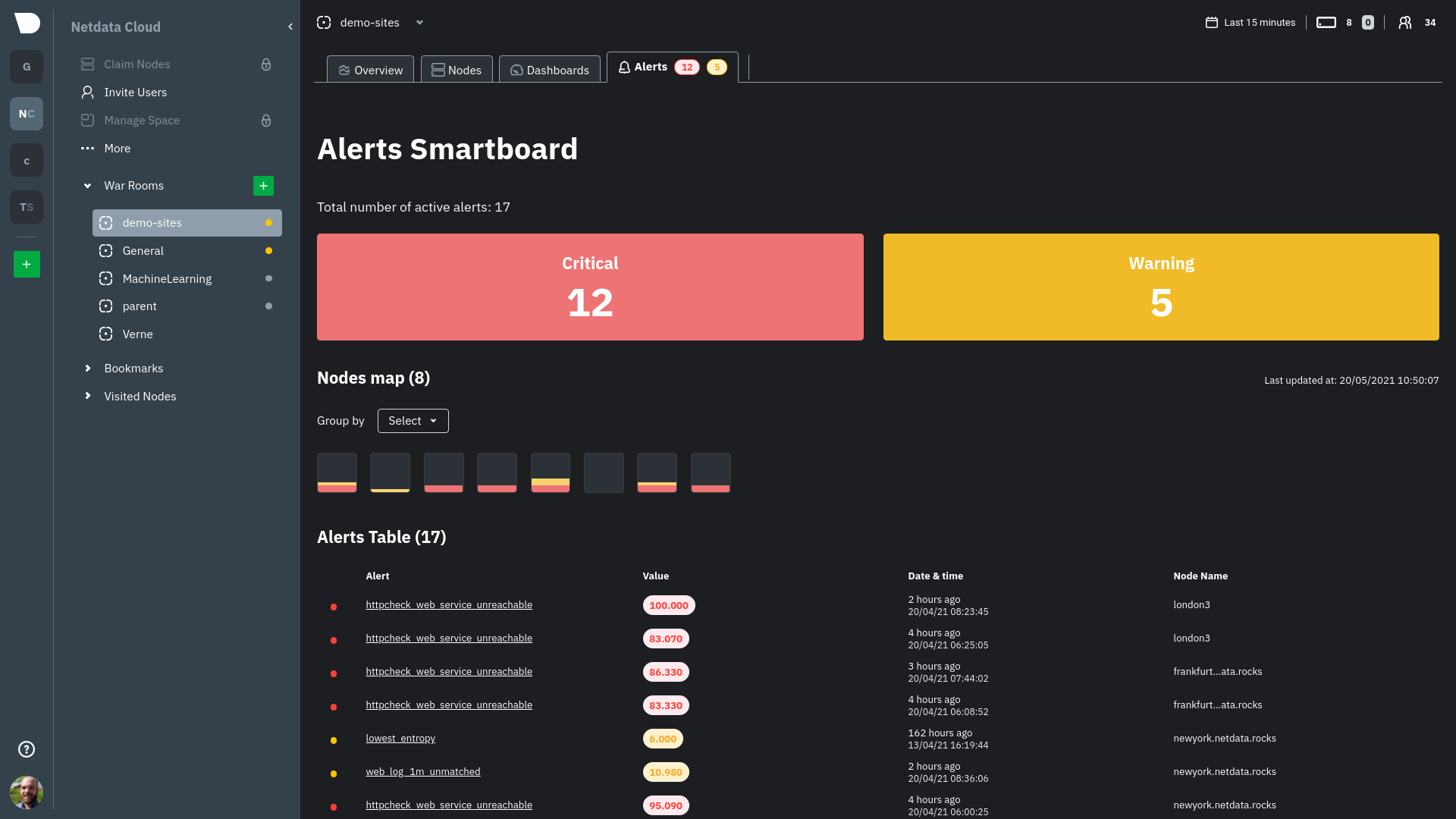Select the demo-sites war room
The width and height of the screenshot is (1456, 819).
[187, 223]
